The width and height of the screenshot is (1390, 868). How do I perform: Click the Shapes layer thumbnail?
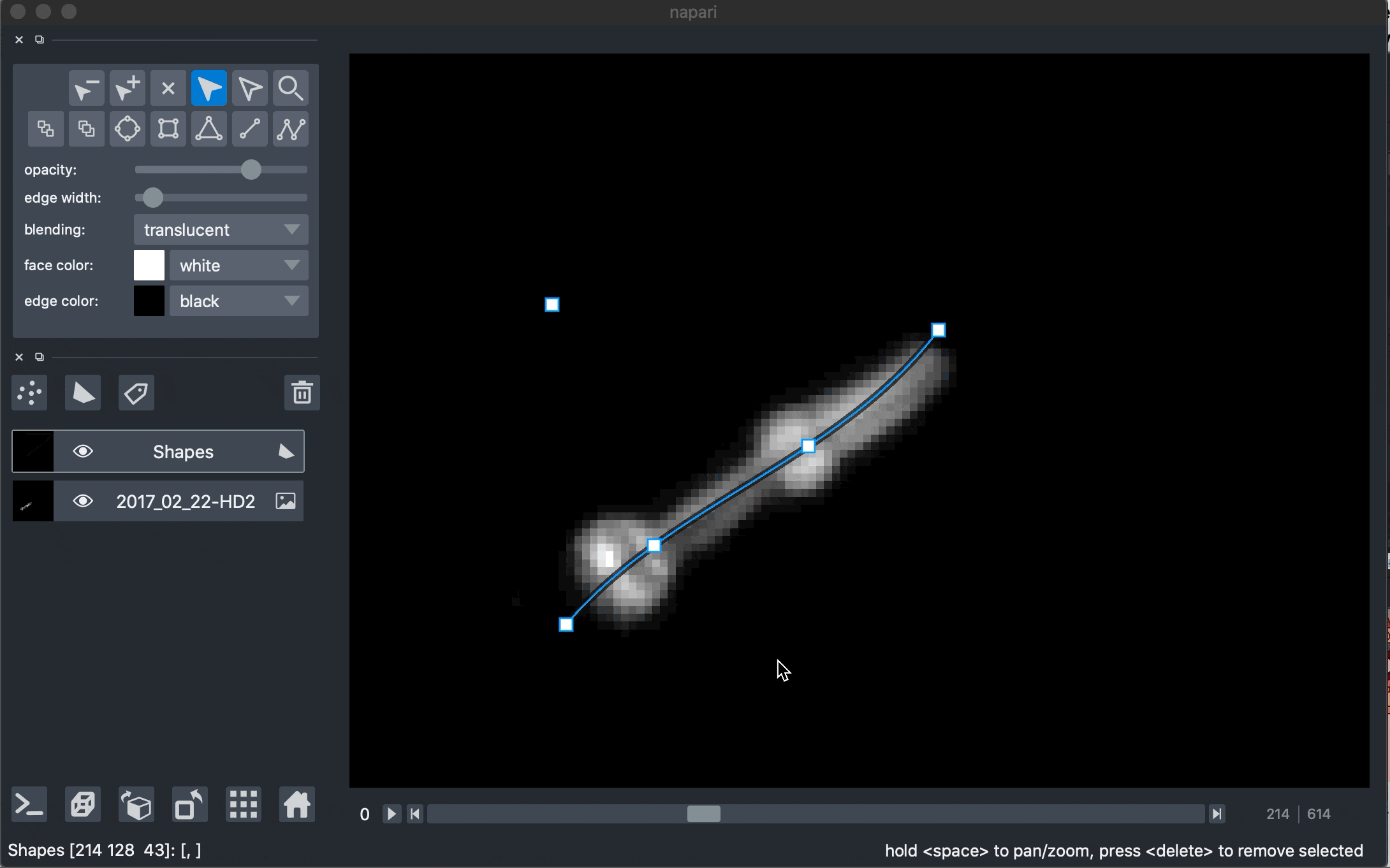[33, 451]
